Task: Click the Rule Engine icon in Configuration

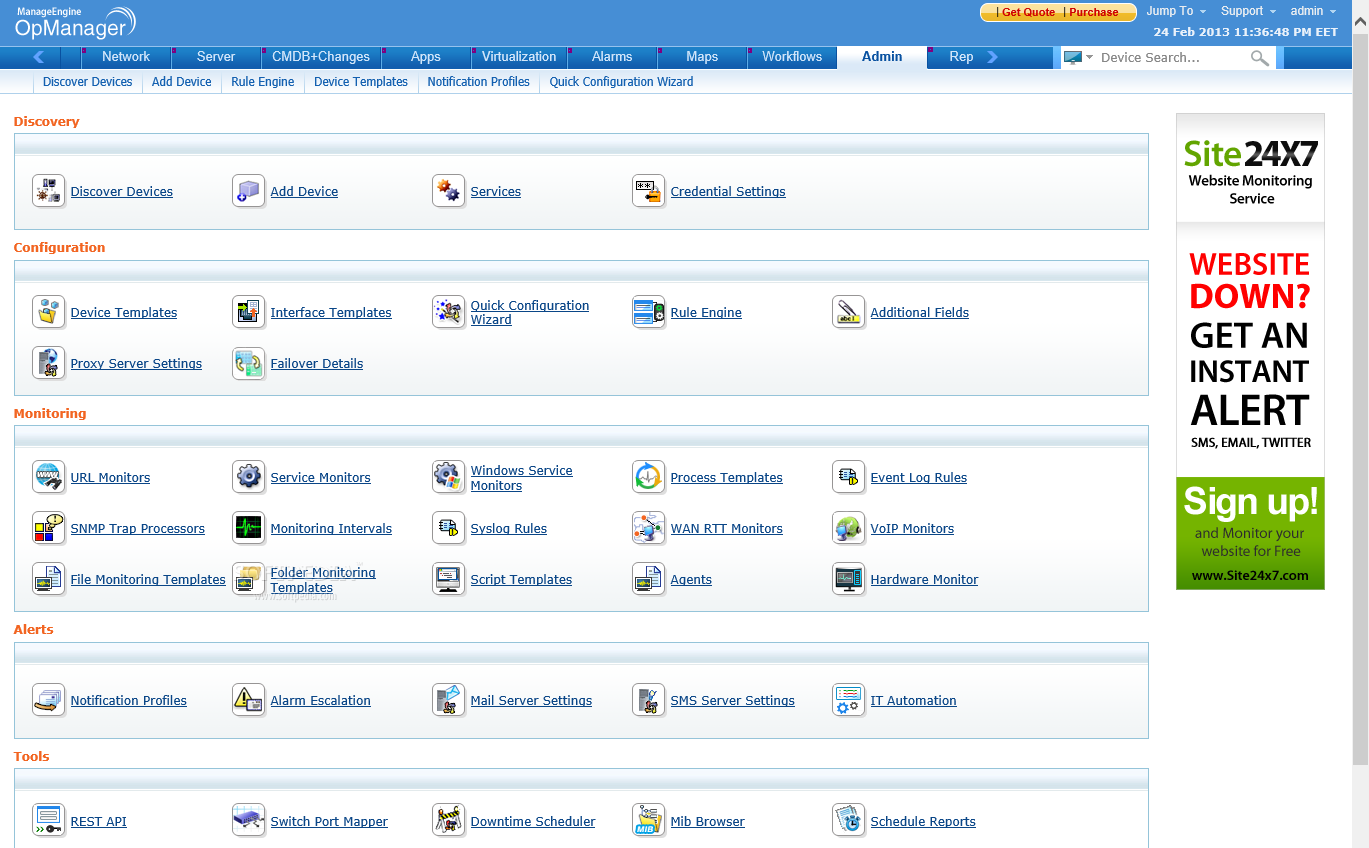Action: (x=648, y=311)
